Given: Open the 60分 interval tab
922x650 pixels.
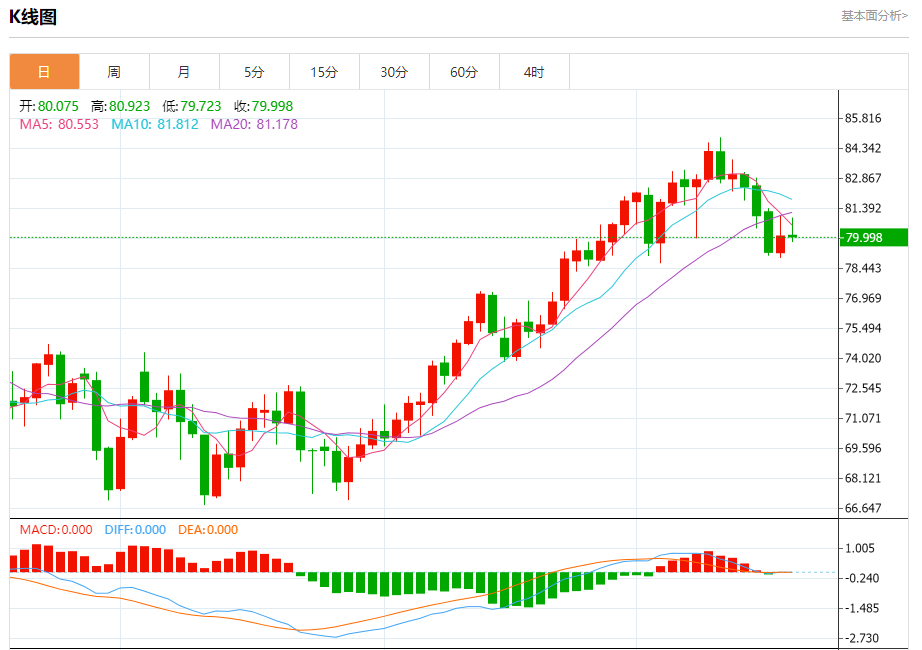Looking at the screenshot, I should point(464,72).
